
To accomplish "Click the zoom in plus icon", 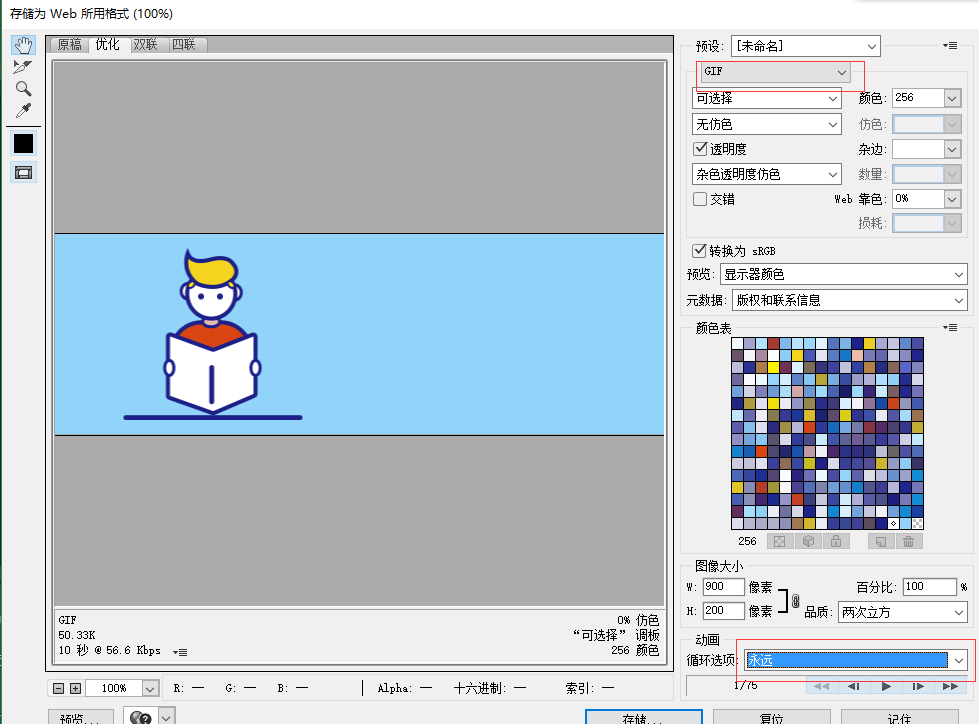I will pos(76,688).
